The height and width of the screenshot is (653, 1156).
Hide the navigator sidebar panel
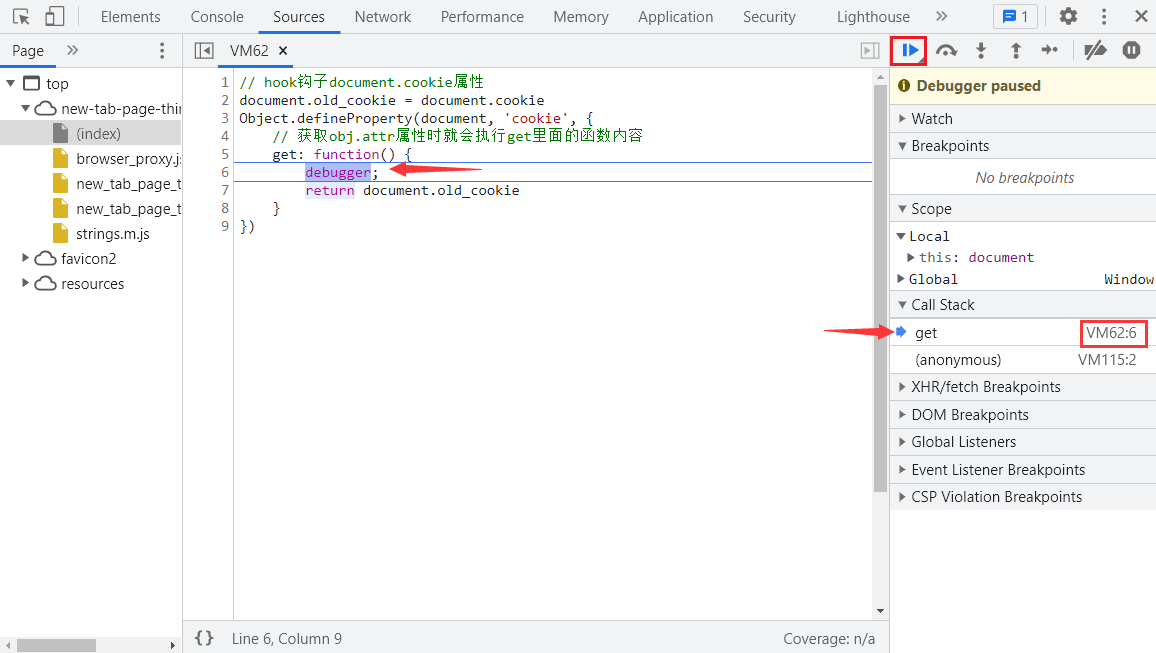coord(204,51)
